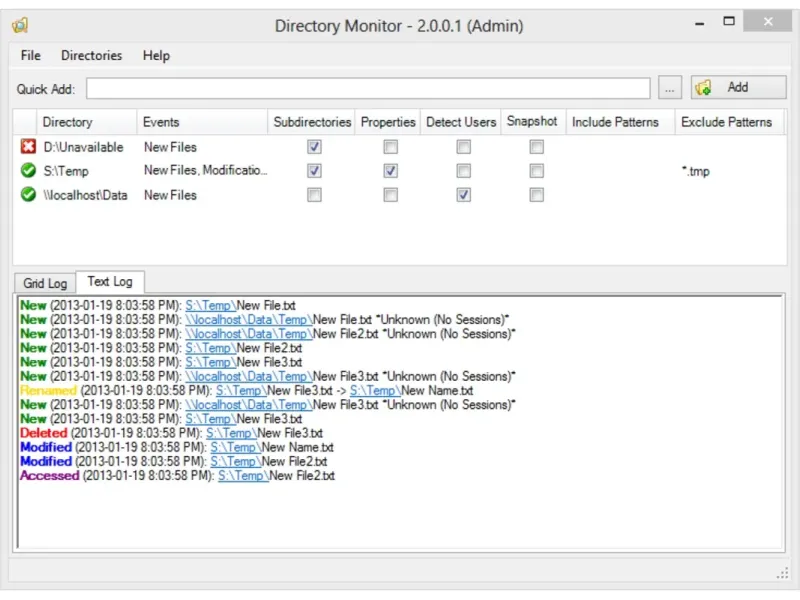This screenshot has height=600, width=800.
Task: Select the Text Log tab
Action: click(110, 281)
